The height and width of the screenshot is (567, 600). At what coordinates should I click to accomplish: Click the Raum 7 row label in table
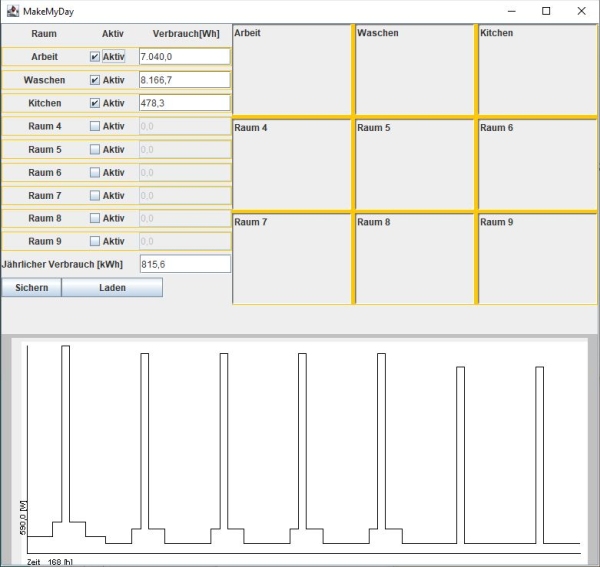44,196
